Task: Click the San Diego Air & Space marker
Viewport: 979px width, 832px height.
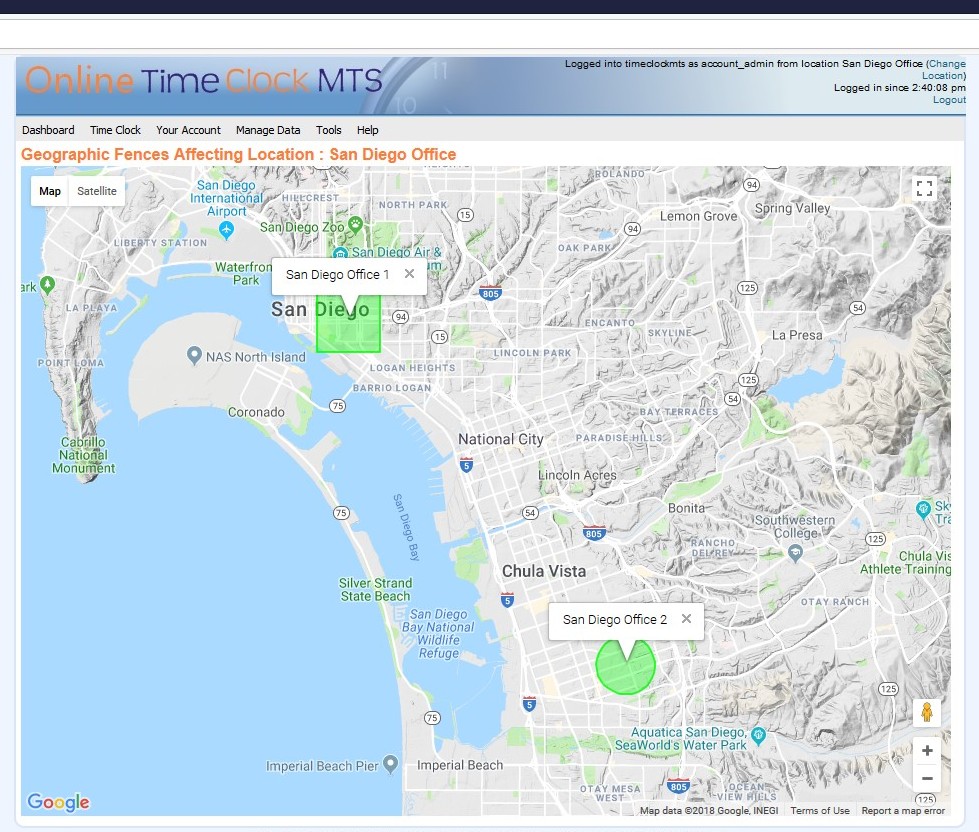Action: click(340, 253)
